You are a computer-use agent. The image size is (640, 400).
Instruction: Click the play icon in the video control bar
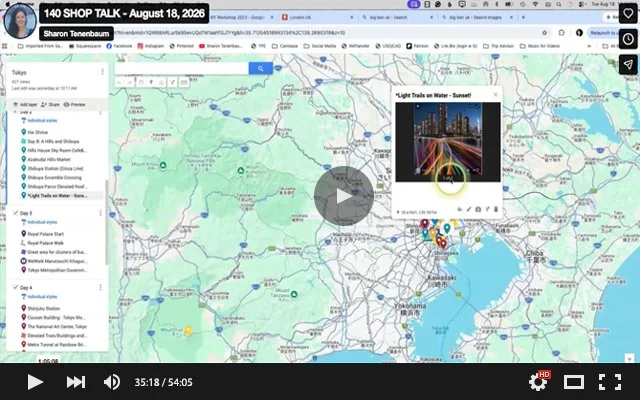click(35, 382)
